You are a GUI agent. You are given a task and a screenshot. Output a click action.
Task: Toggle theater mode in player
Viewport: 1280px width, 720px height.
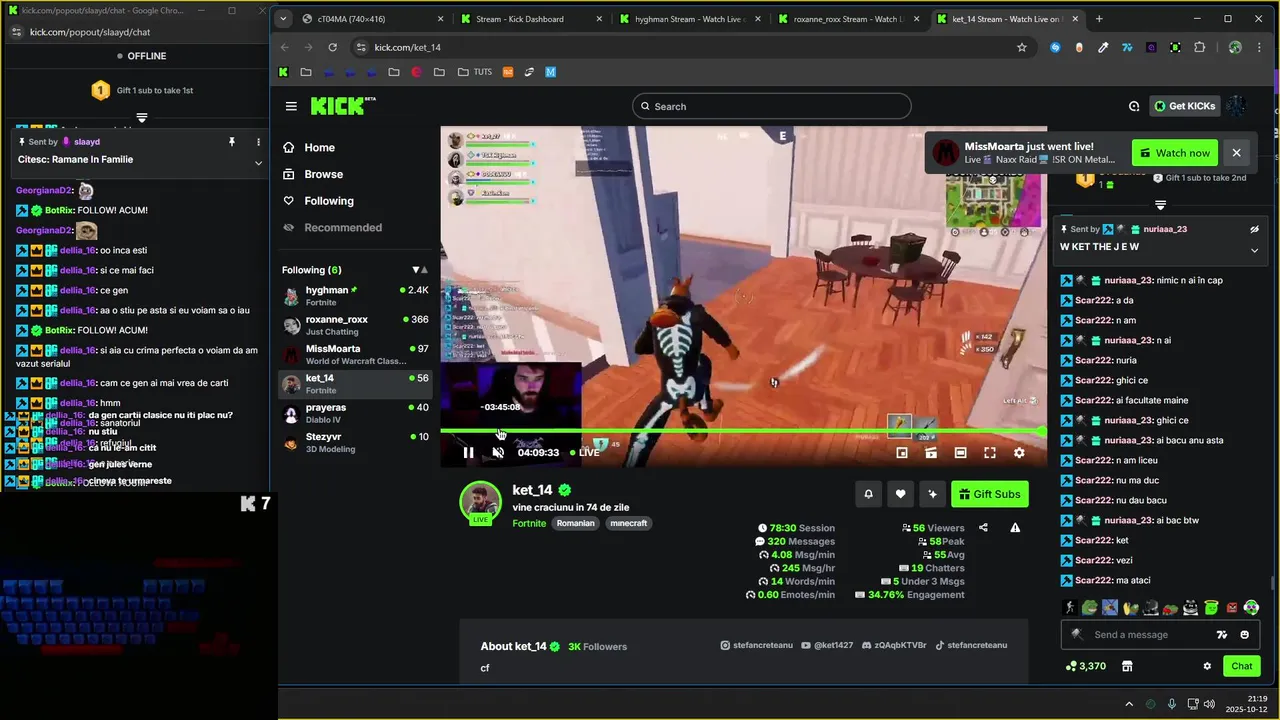[x=960, y=453]
